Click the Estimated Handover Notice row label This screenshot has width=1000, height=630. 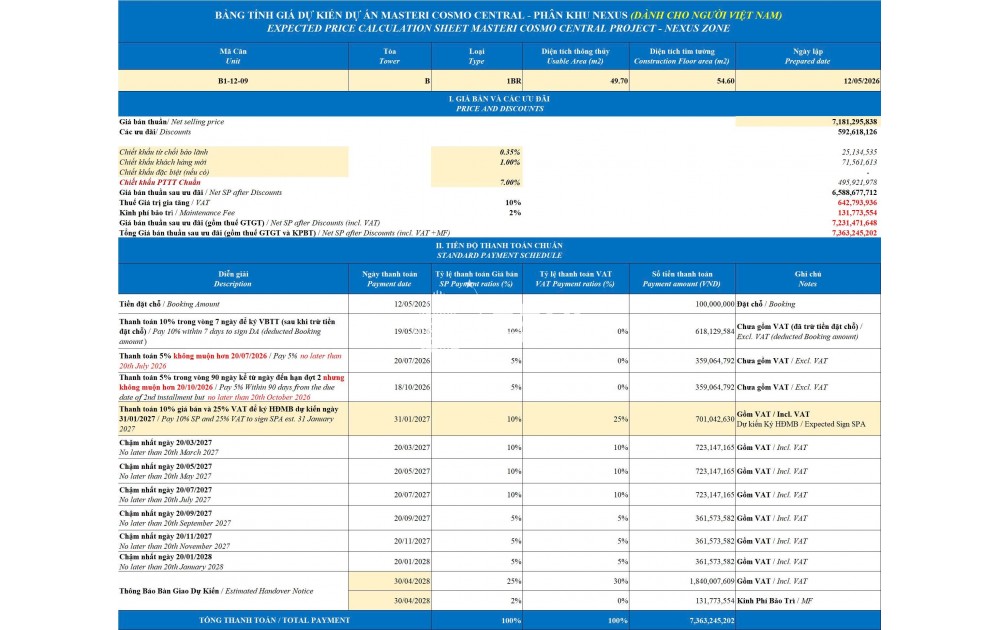[x=216, y=591]
